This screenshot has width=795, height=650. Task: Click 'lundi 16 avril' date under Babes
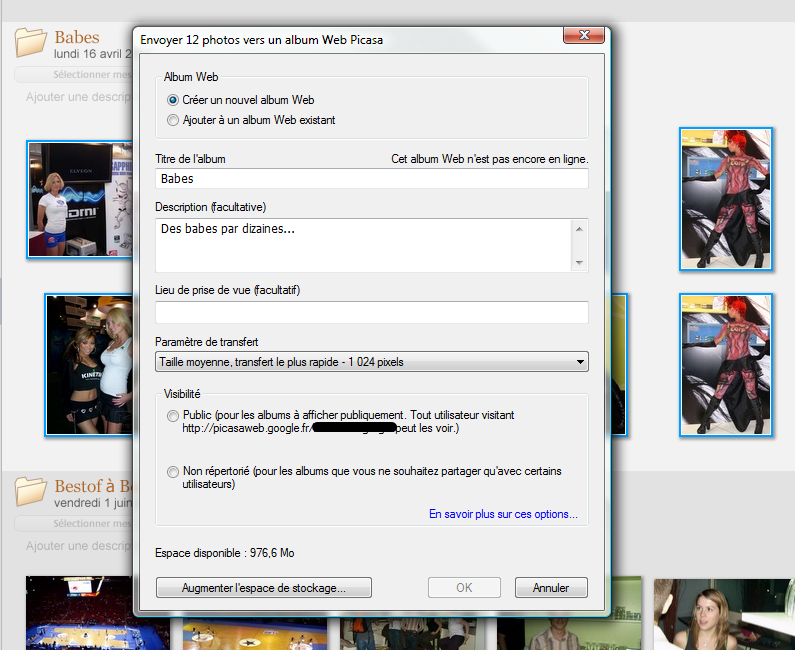[93, 54]
